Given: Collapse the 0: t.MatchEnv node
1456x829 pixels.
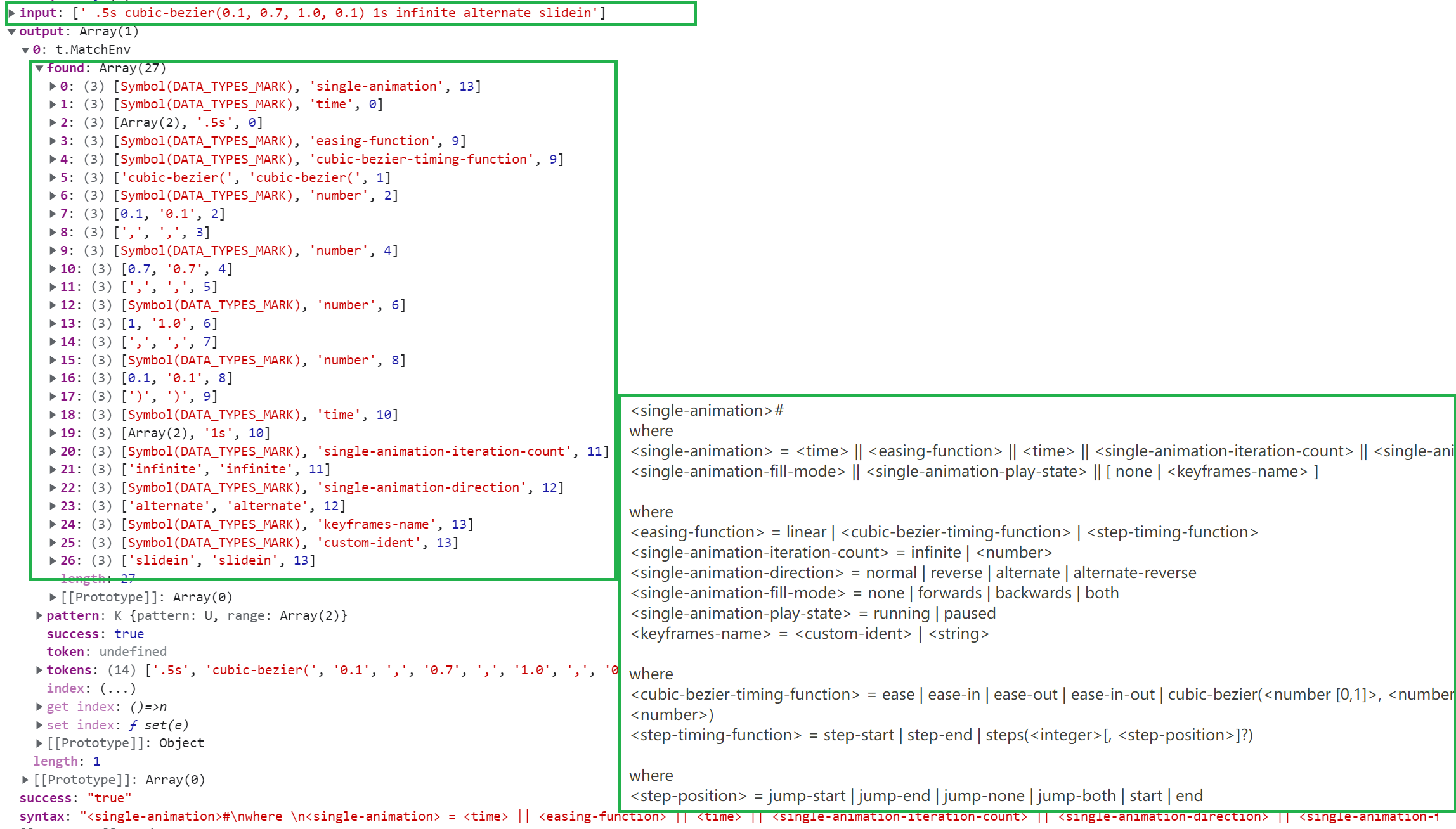Looking at the screenshot, I should tap(25, 50).
